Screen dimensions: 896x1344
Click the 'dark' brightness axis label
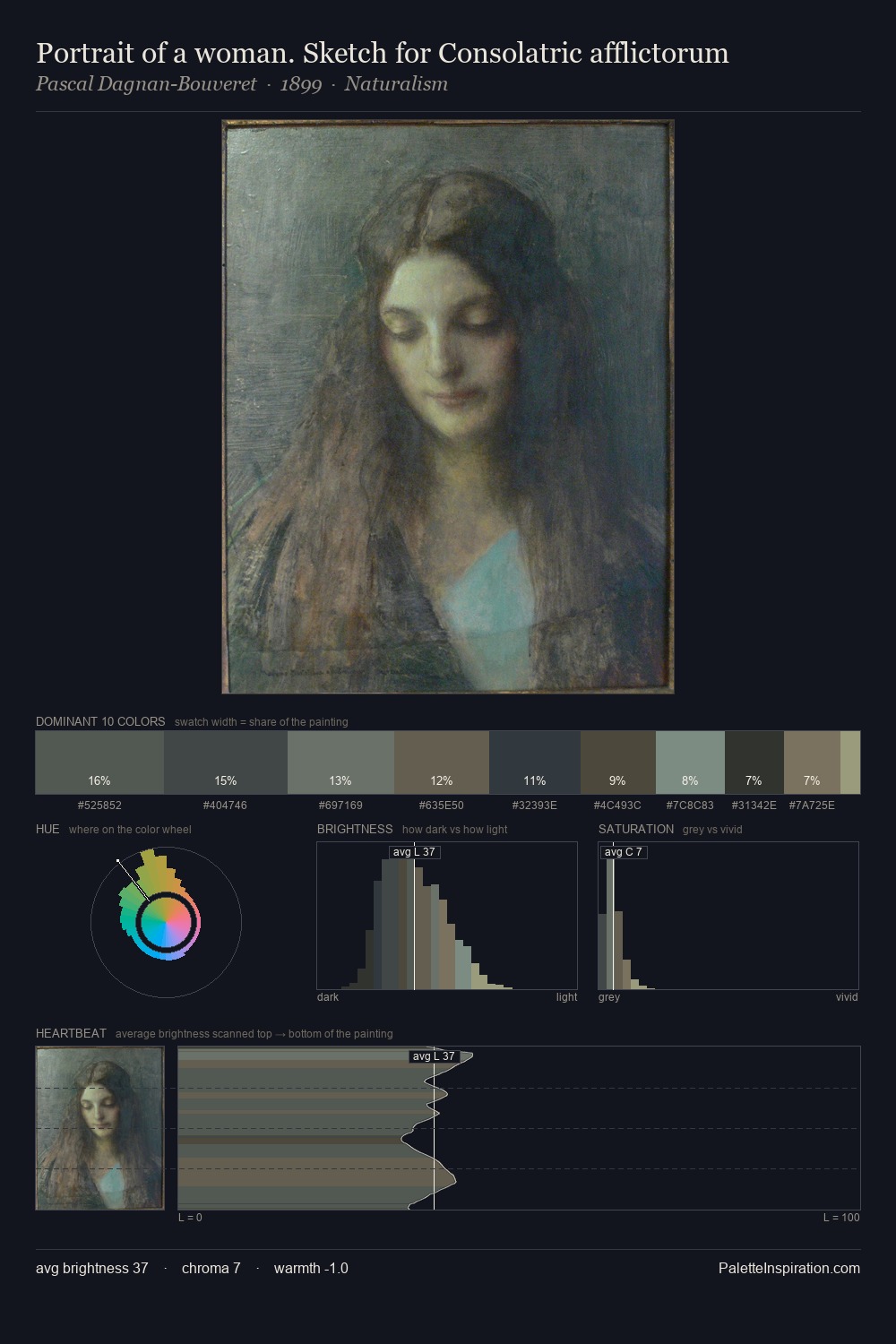tap(328, 997)
